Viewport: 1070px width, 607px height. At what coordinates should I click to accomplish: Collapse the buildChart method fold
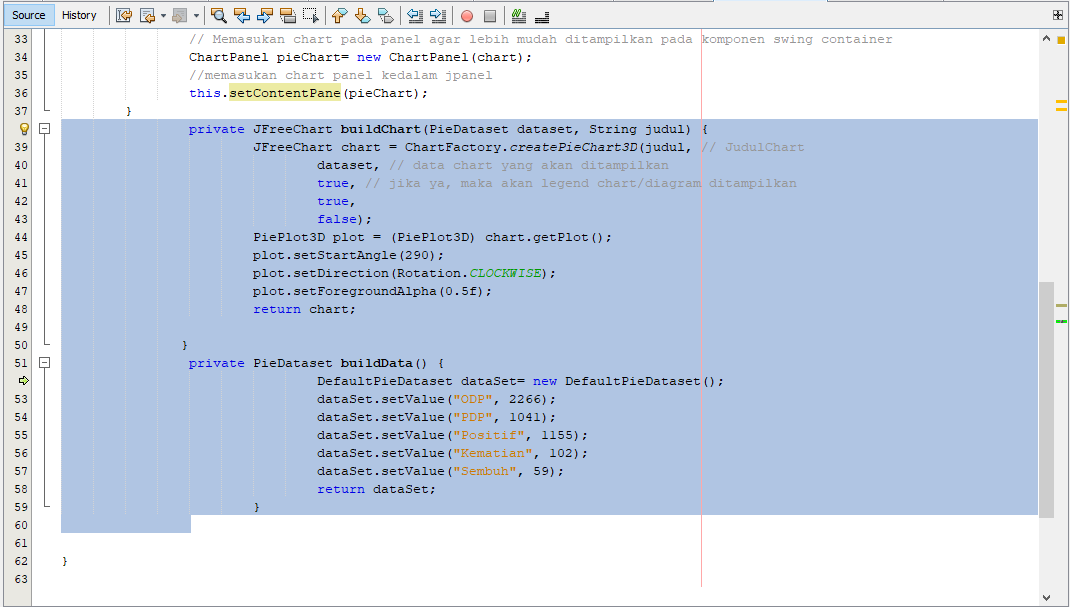click(x=44, y=128)
